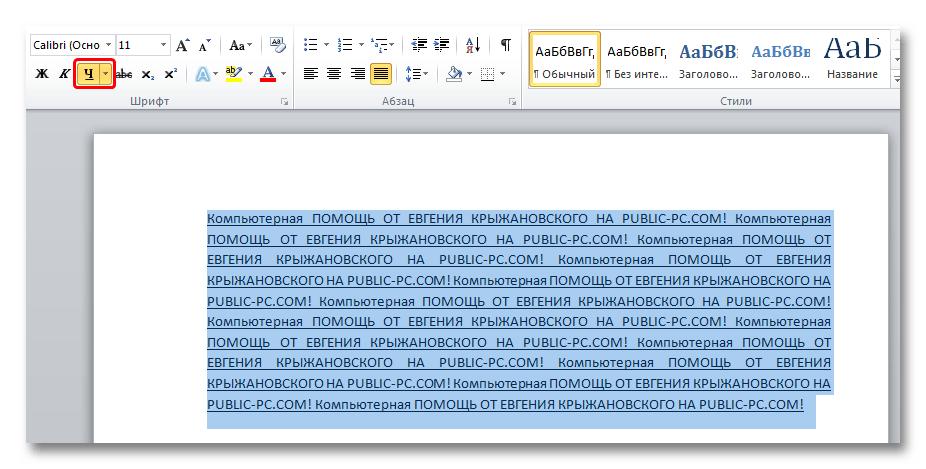Image resolution: width=926 pixels, height=469 pixels.
Task: Apply second Заголово... heading style
Action: [x=780, y=60]
